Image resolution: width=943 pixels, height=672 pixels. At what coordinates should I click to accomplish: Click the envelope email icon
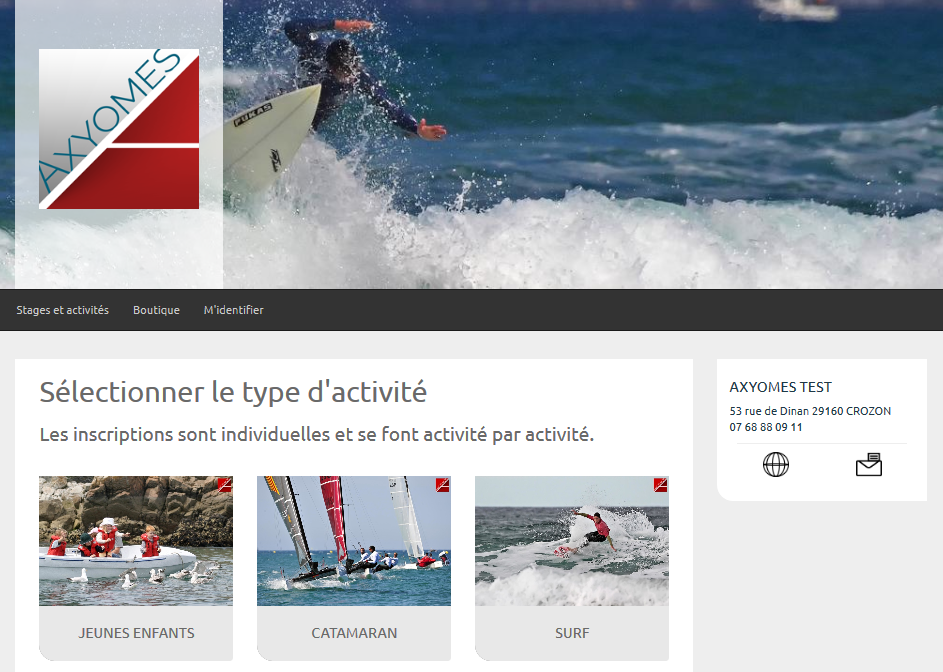[868, 464]
